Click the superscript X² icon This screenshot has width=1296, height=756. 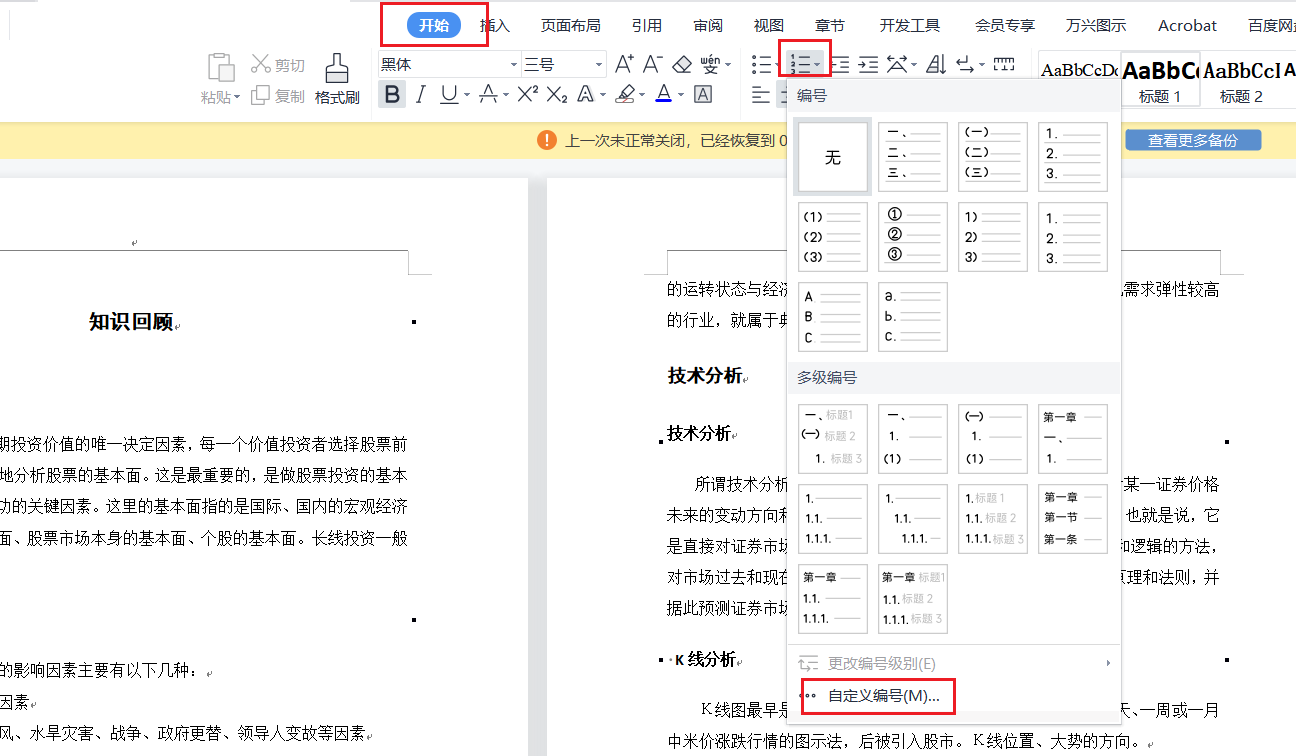point(527,94)
